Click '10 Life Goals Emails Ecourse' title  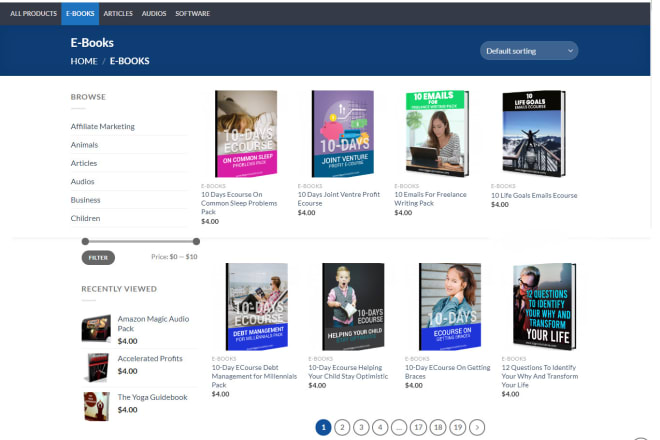[x=534, y=195]
